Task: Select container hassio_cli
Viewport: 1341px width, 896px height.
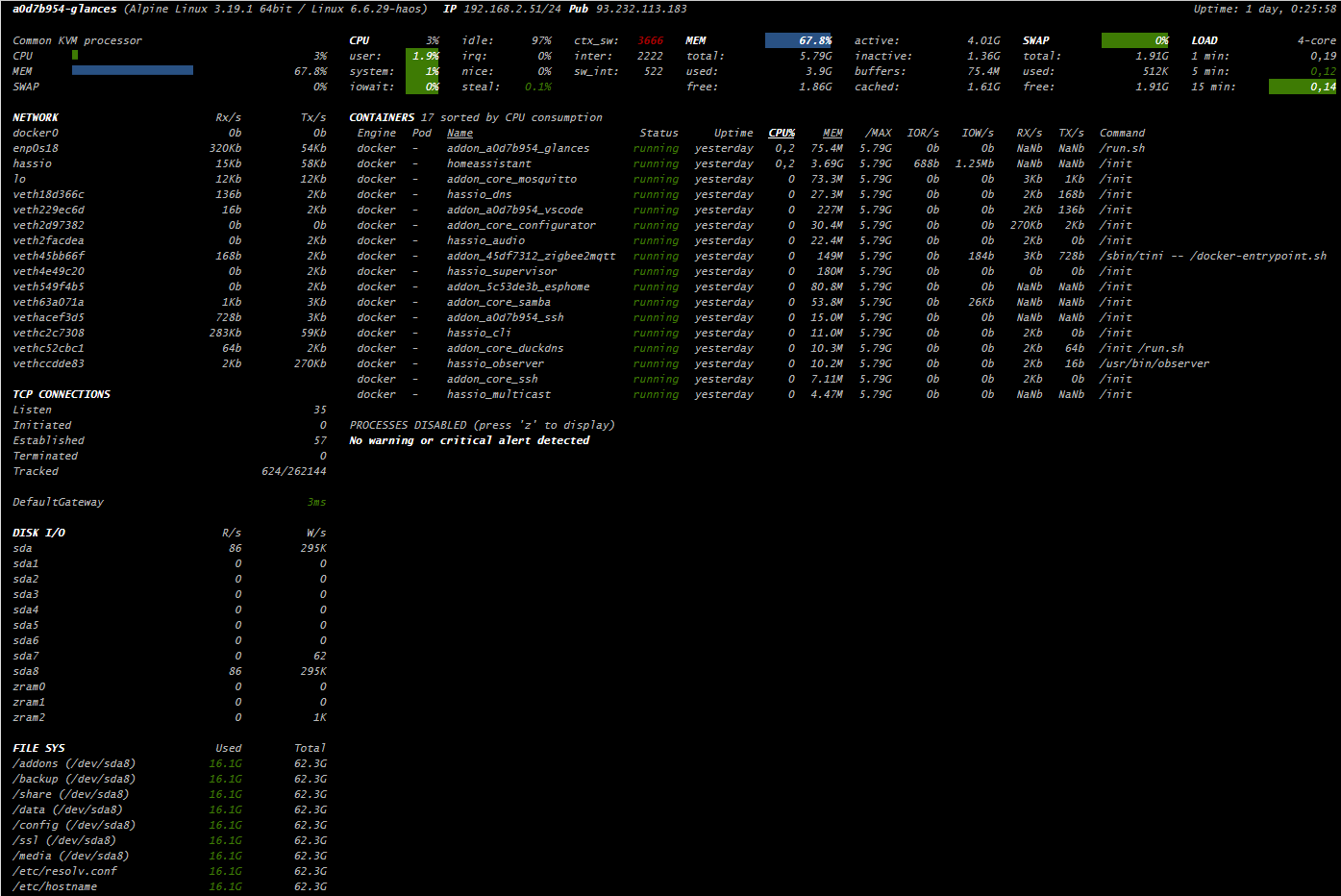Action: click(x=479, y=333)
